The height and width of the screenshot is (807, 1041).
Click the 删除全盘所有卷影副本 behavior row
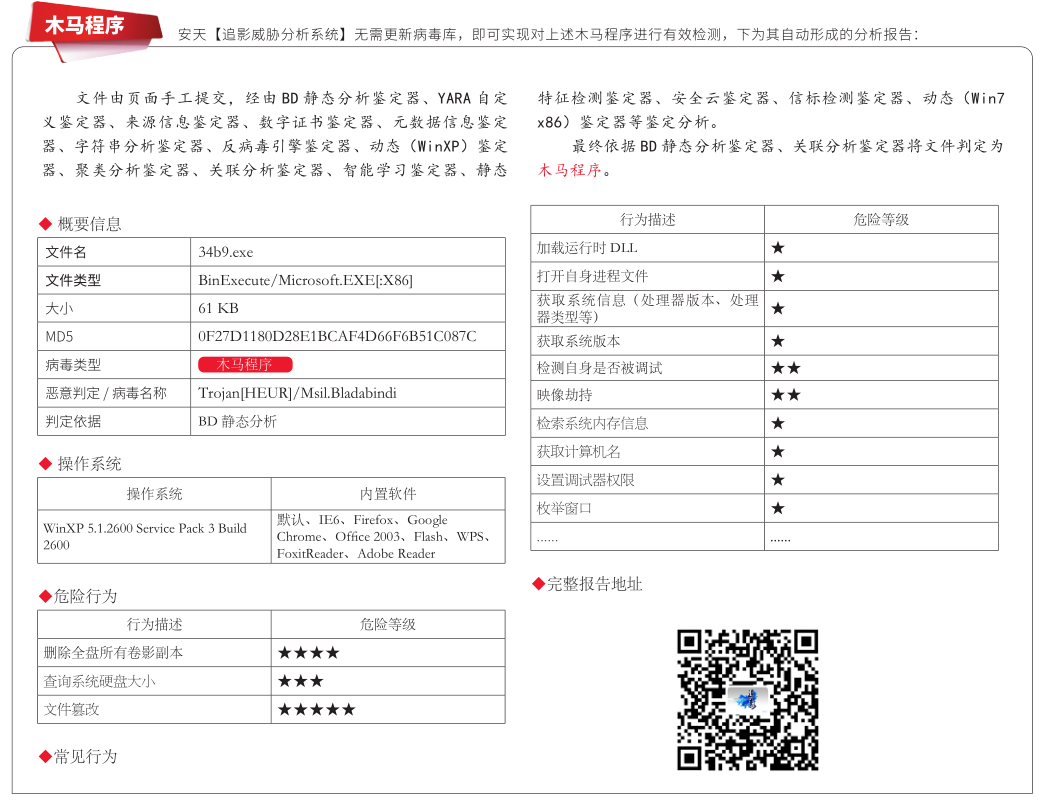(272, 653)
